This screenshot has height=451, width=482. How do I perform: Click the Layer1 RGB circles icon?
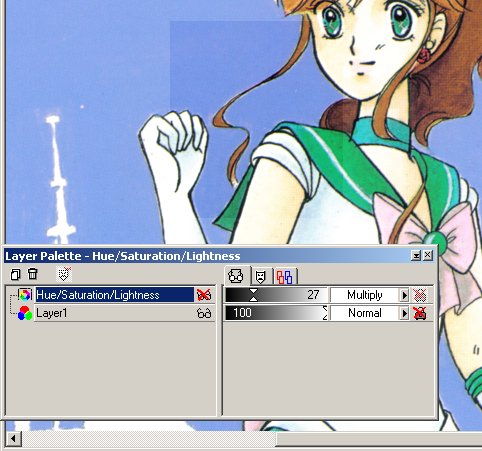pyautogui.click(x=25, y=313)
